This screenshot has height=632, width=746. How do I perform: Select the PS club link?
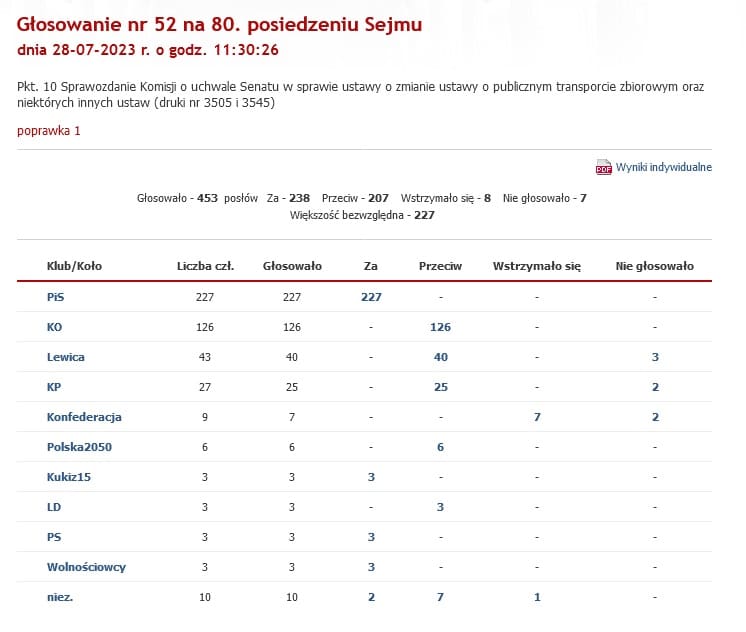(54, 537)
